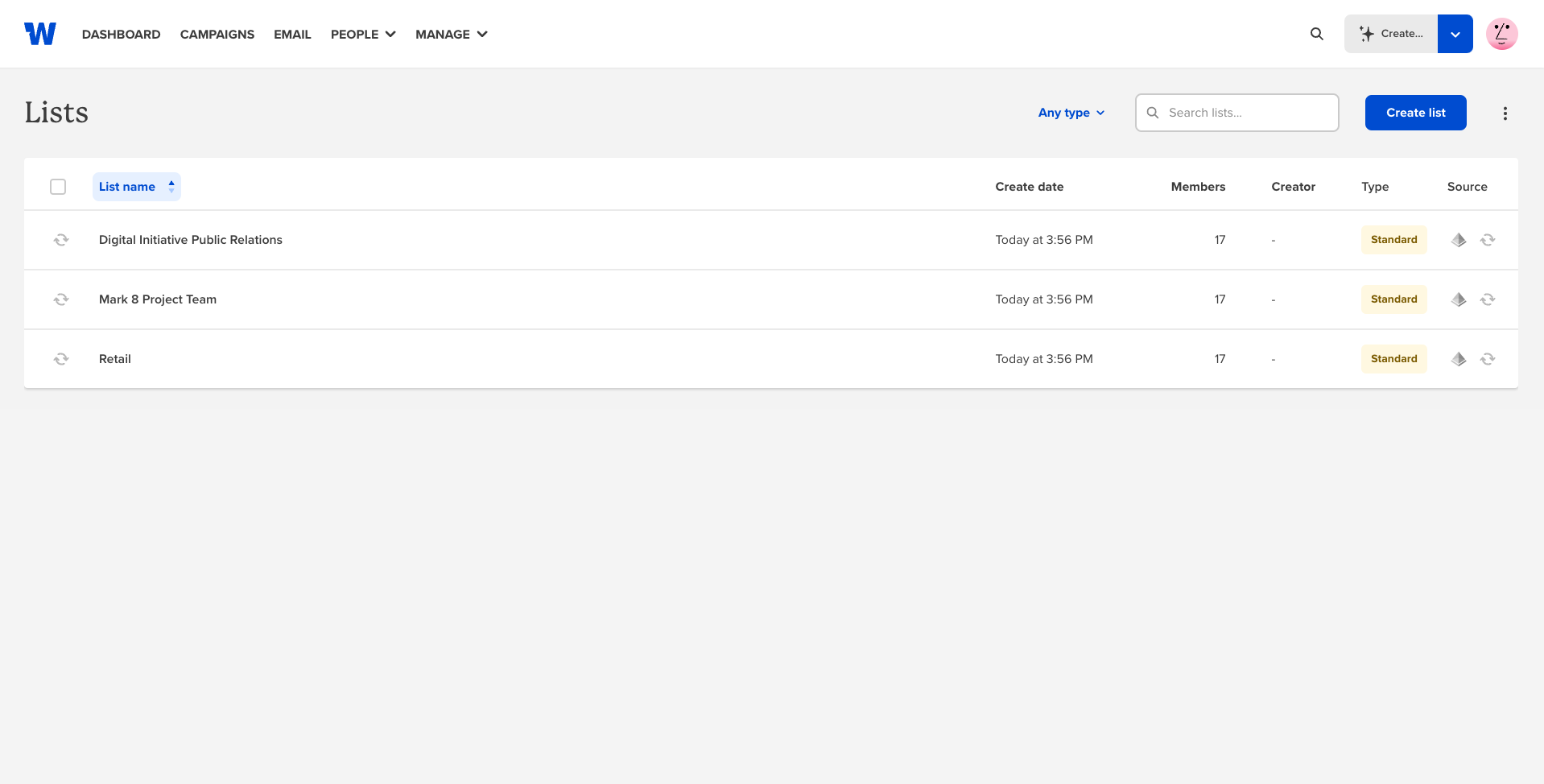Expand the People dropdown menu
The width and height of the screenshot is (1544, 784).
[x=363, y=34]
